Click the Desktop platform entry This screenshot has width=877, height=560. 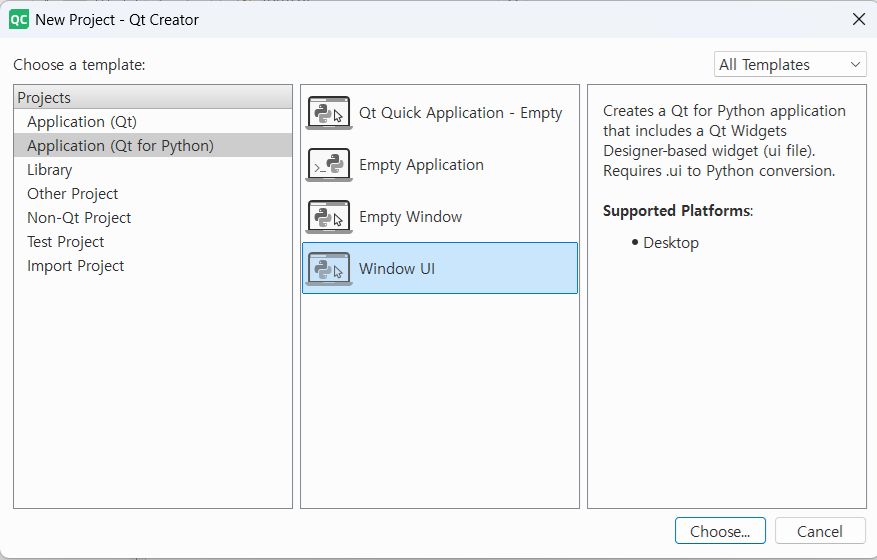[671, 243]
